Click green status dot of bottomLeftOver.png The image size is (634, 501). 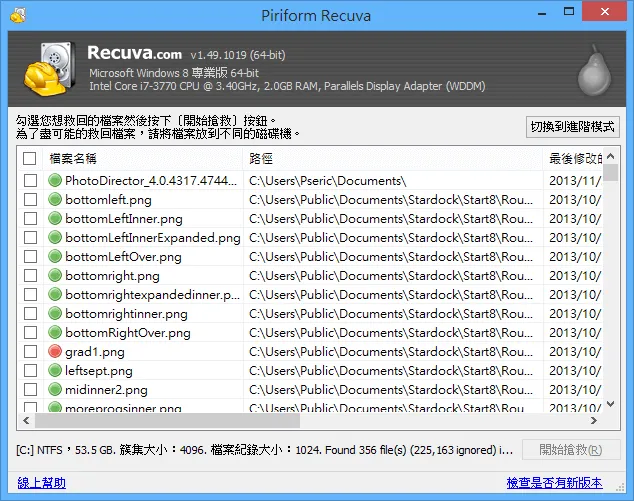coord(55,256)
